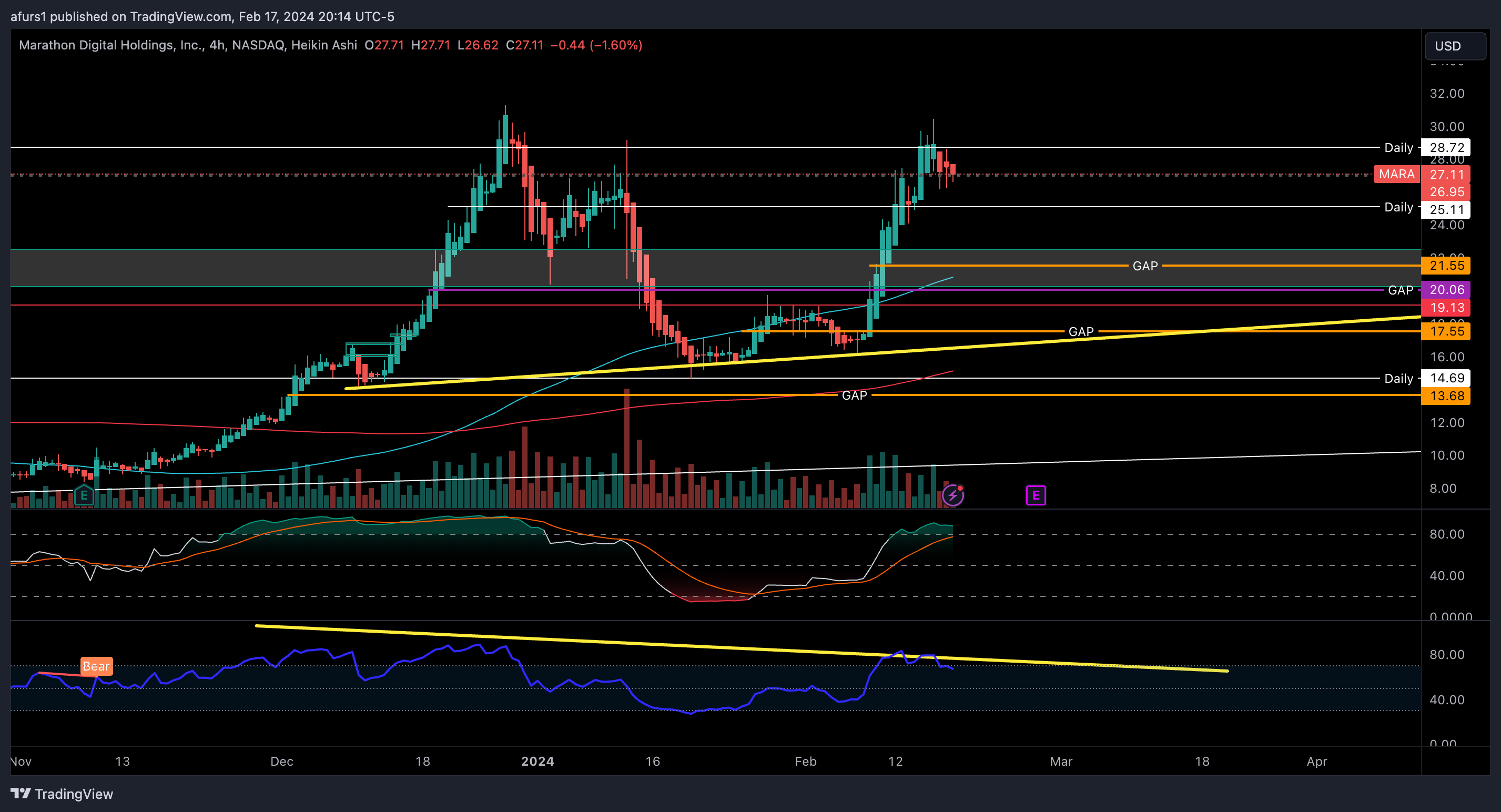Image resolution: width=1501 pixels, height=812 pixels.
Task: Click the TradingView logo at bottom left
Action: pos(62,794)
